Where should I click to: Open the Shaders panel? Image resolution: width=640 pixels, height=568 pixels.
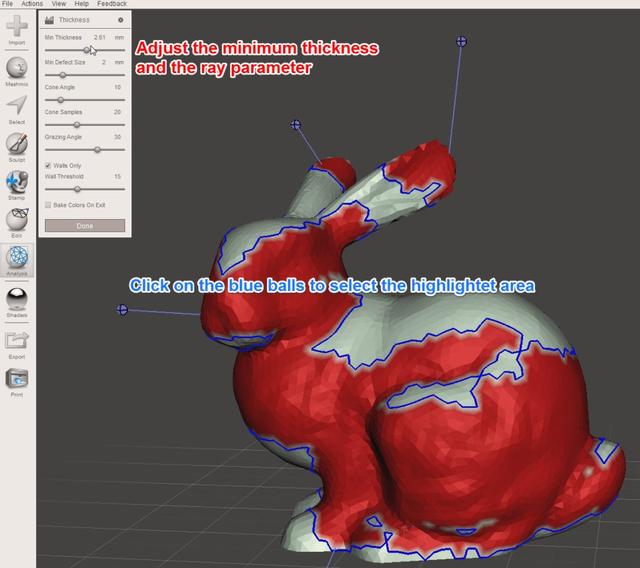pos(17,298)
